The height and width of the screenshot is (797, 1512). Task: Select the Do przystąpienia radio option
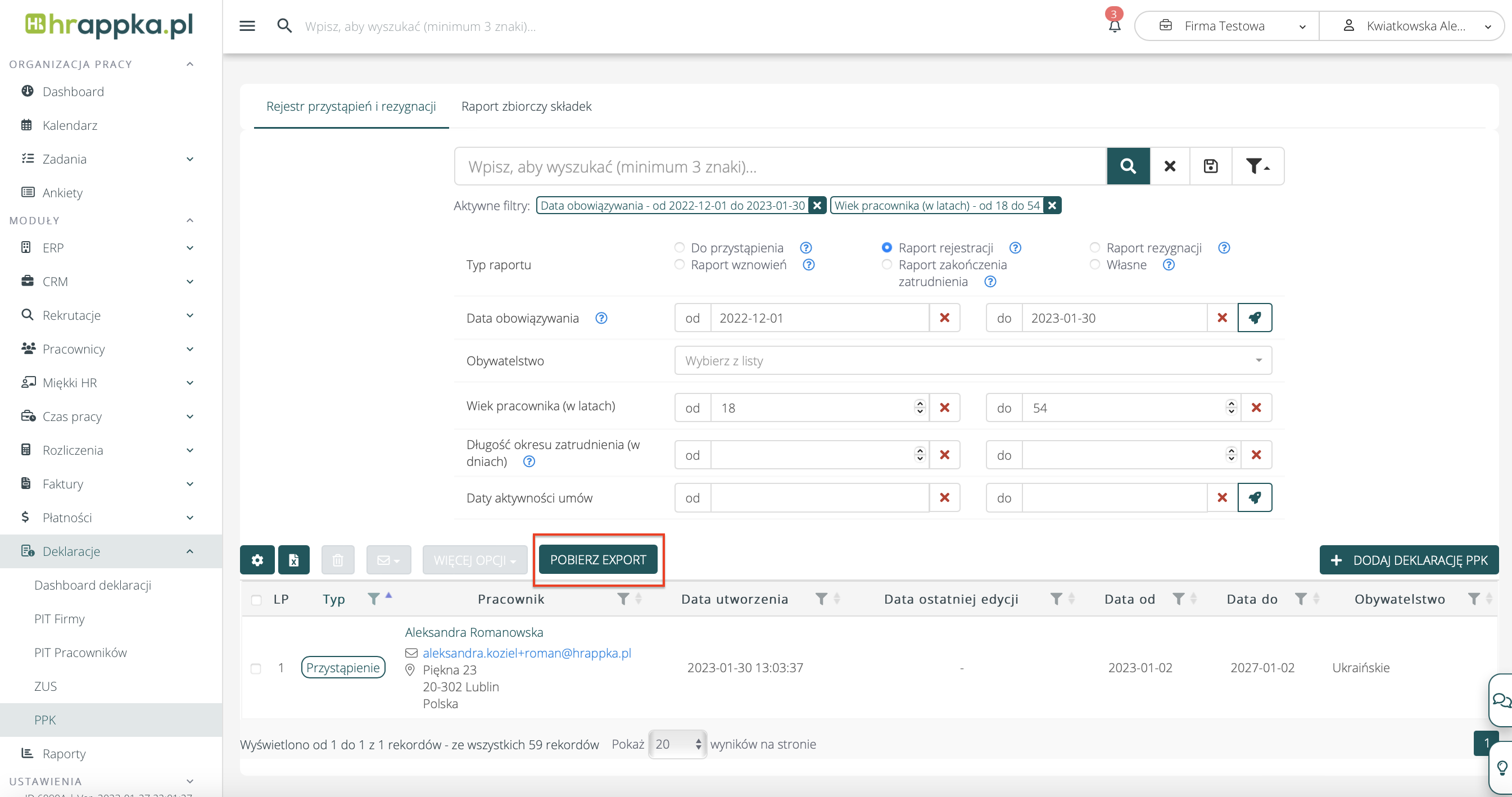(x=679, y=248)
